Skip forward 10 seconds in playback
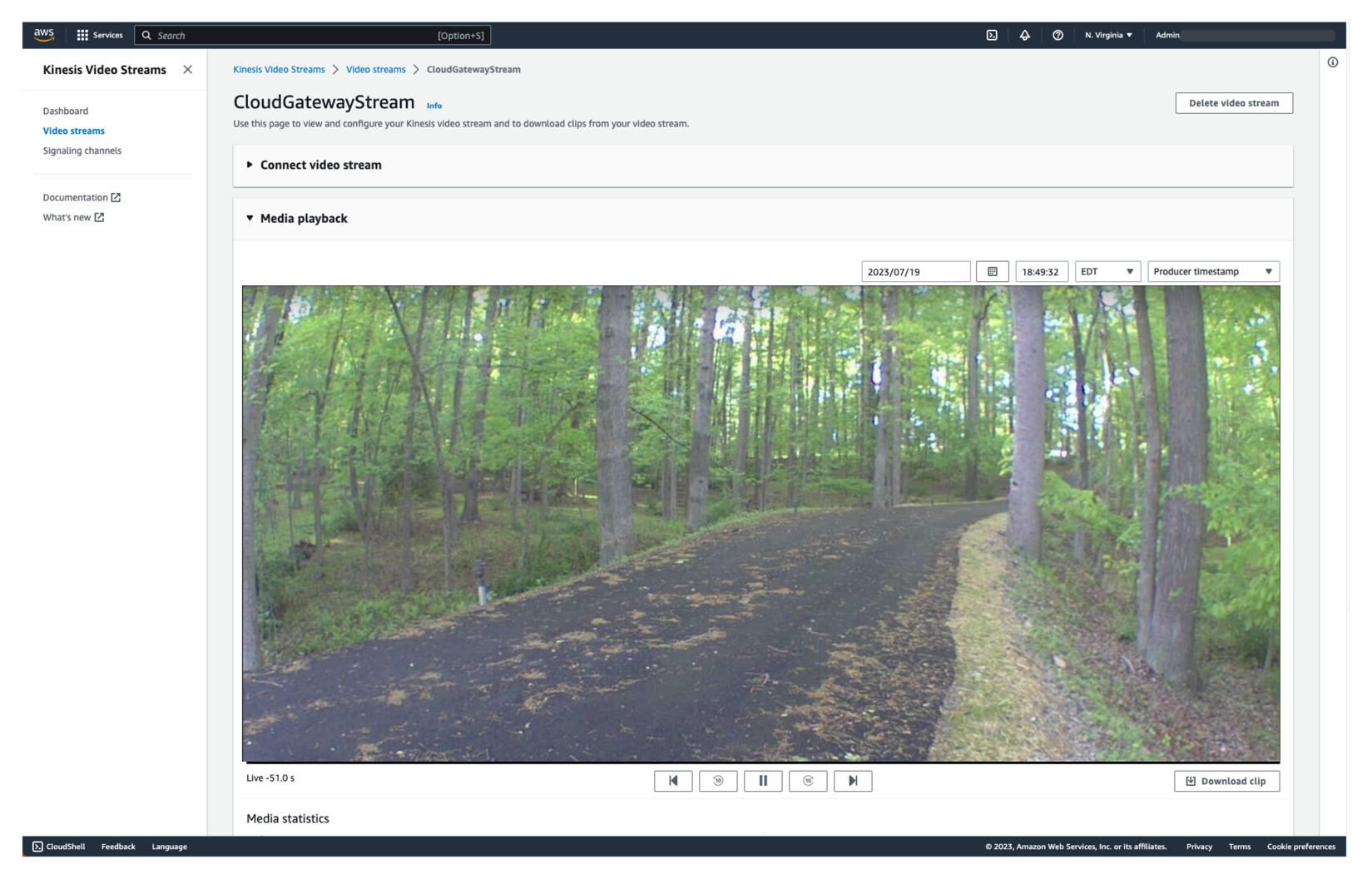This screenshot has width=1372, height=879. [808, 781]
